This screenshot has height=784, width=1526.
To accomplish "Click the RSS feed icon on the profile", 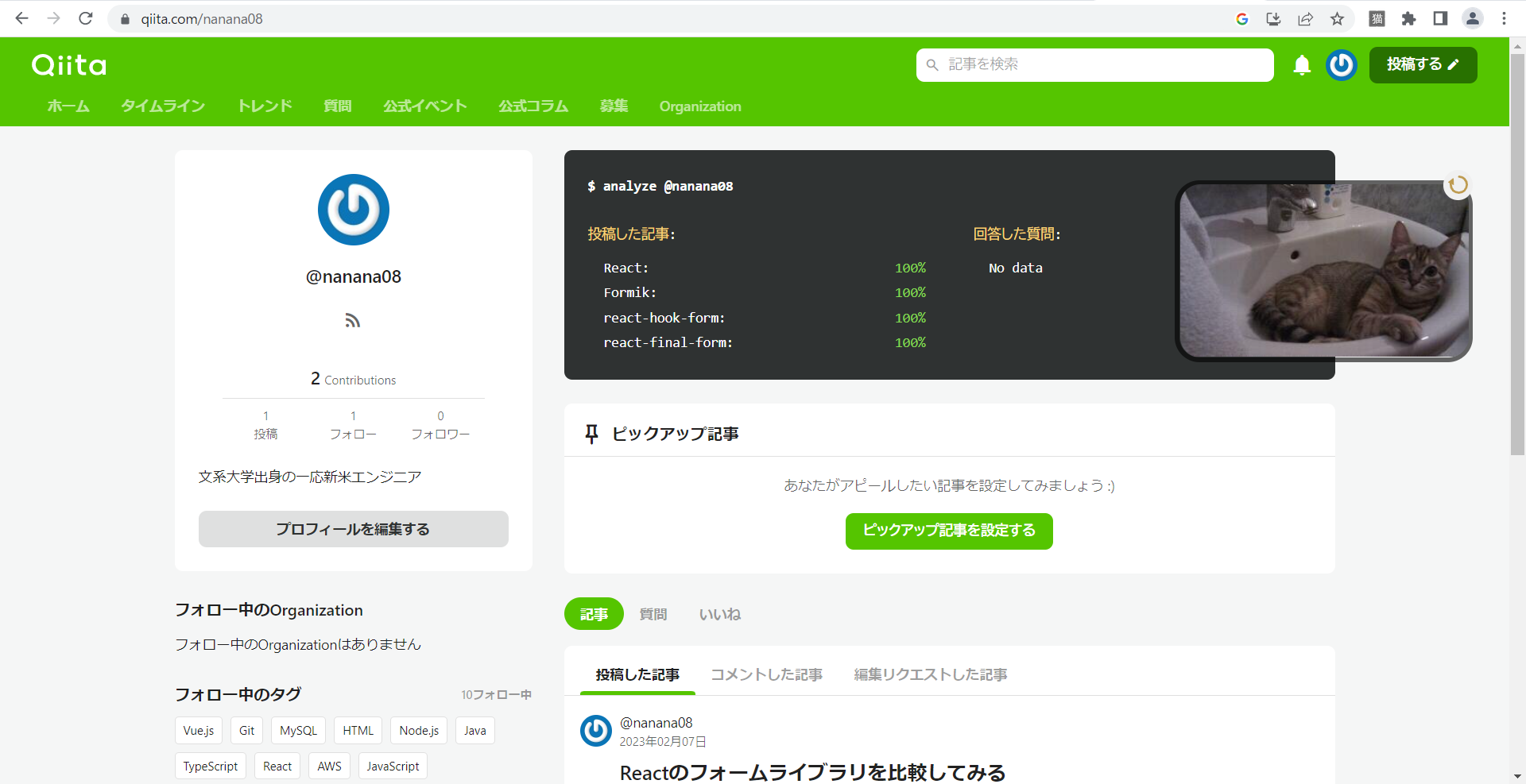I will coord(353,320).
